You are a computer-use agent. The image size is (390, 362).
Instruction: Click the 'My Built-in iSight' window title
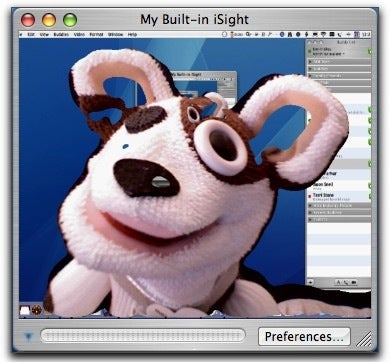point(194,19)
